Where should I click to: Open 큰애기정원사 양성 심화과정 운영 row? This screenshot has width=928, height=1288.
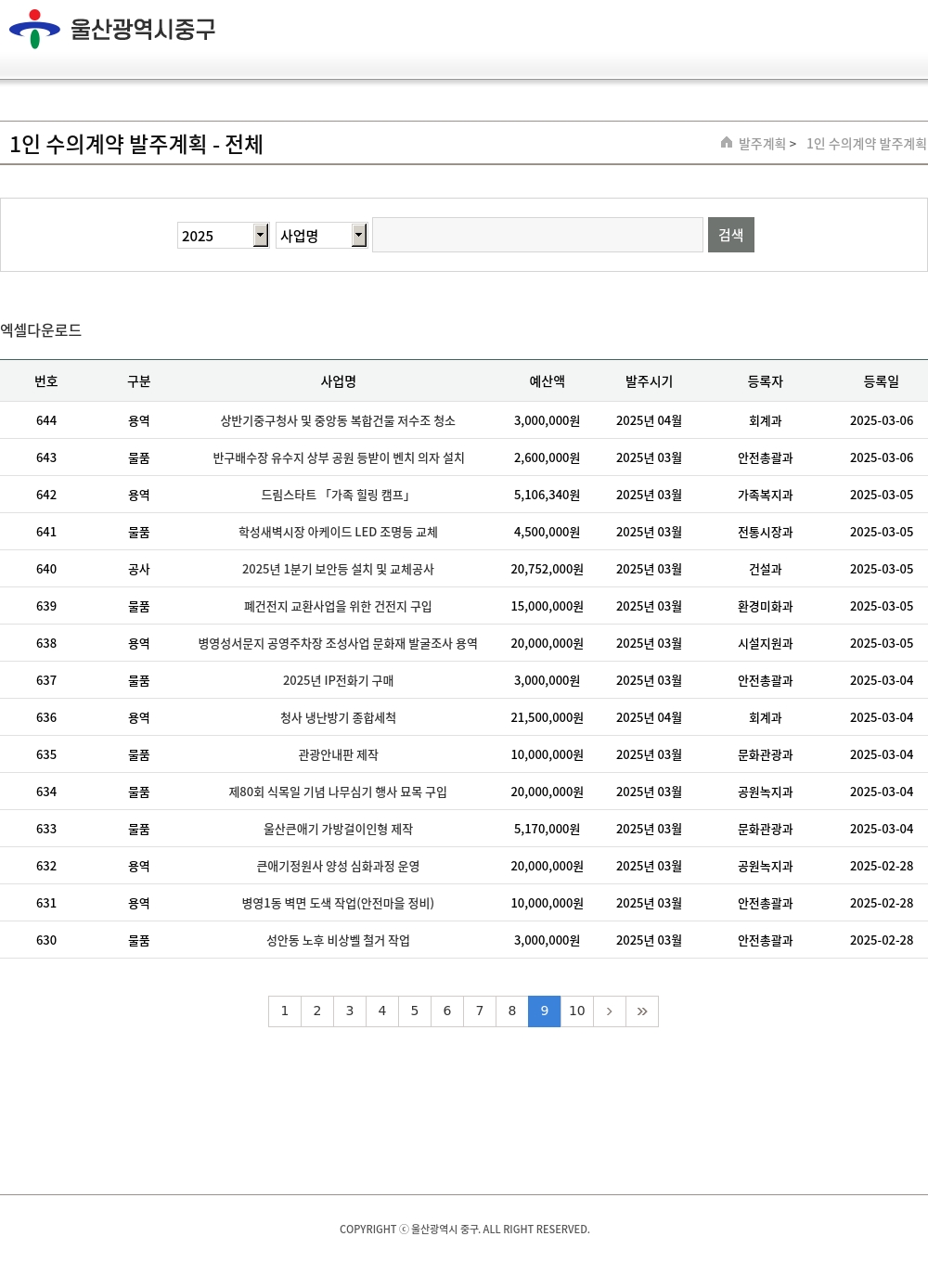(x=338, y=866)
